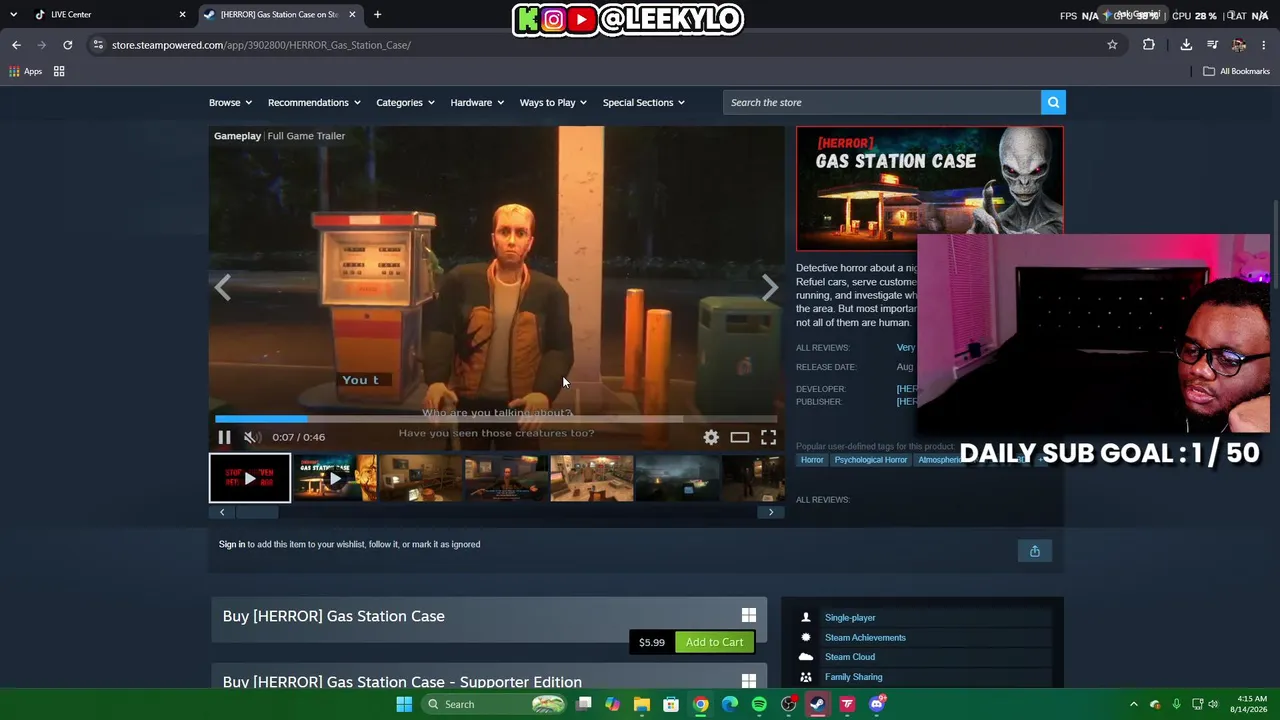Open the Ways to Play dropdown
The height and width of the screenshot is (720, 1280).
click(553, 102)
